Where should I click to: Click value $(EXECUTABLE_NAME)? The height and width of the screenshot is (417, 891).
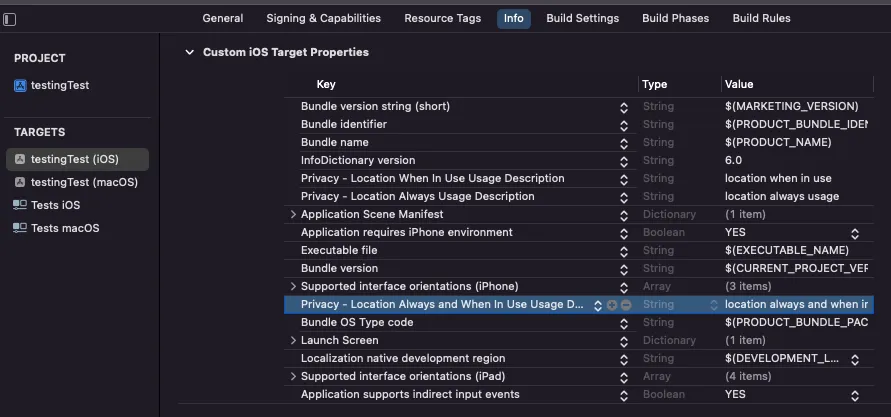point(786,250)
